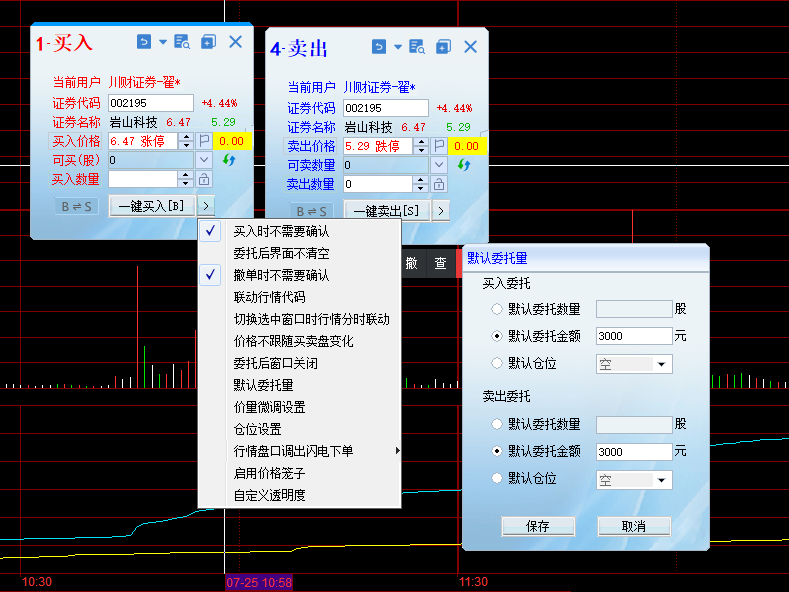Open 默认仓位 dropdown under 卖出委托
Image resolution: width=789 pixels, height=592 pixels.
pyautogui.click(x=634, y=480)
